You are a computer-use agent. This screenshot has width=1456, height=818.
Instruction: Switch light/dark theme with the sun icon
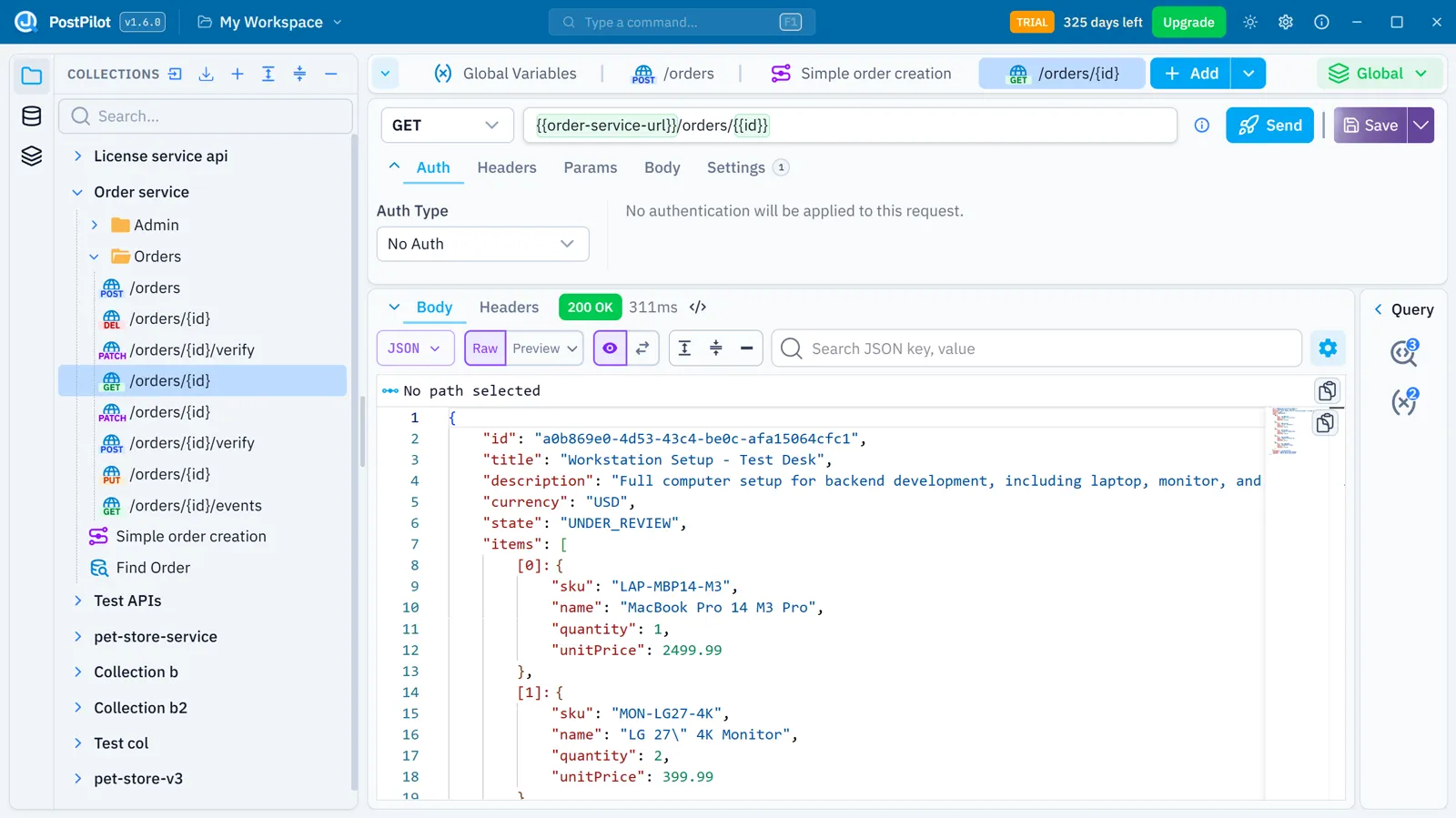click(1250, 22)
